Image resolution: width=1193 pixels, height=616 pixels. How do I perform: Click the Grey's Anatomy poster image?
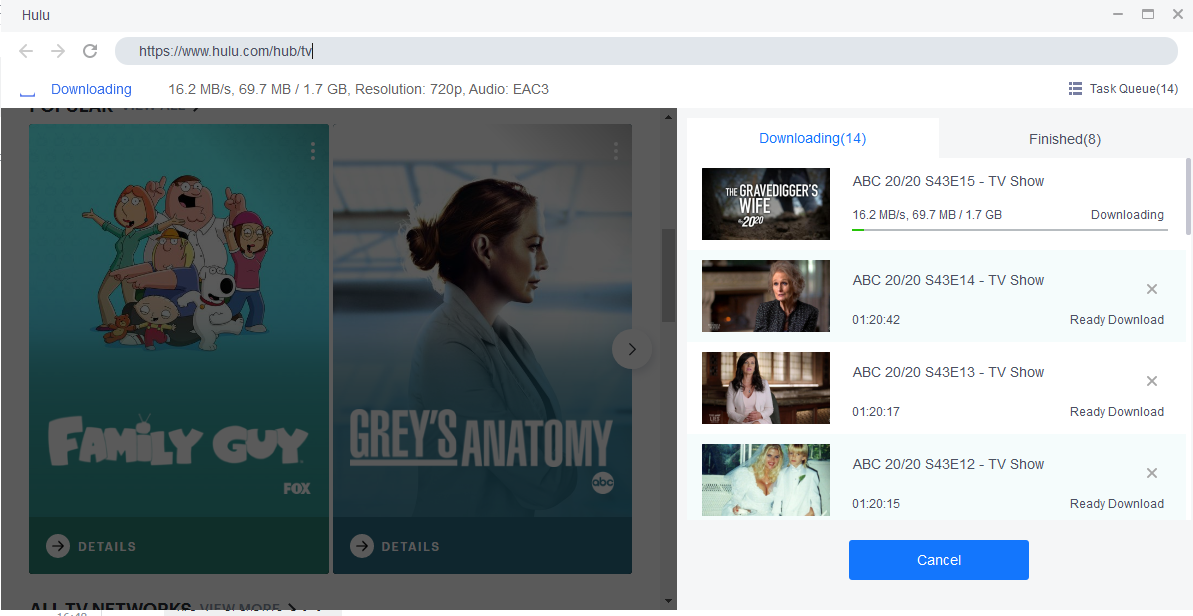click(482, 319)
